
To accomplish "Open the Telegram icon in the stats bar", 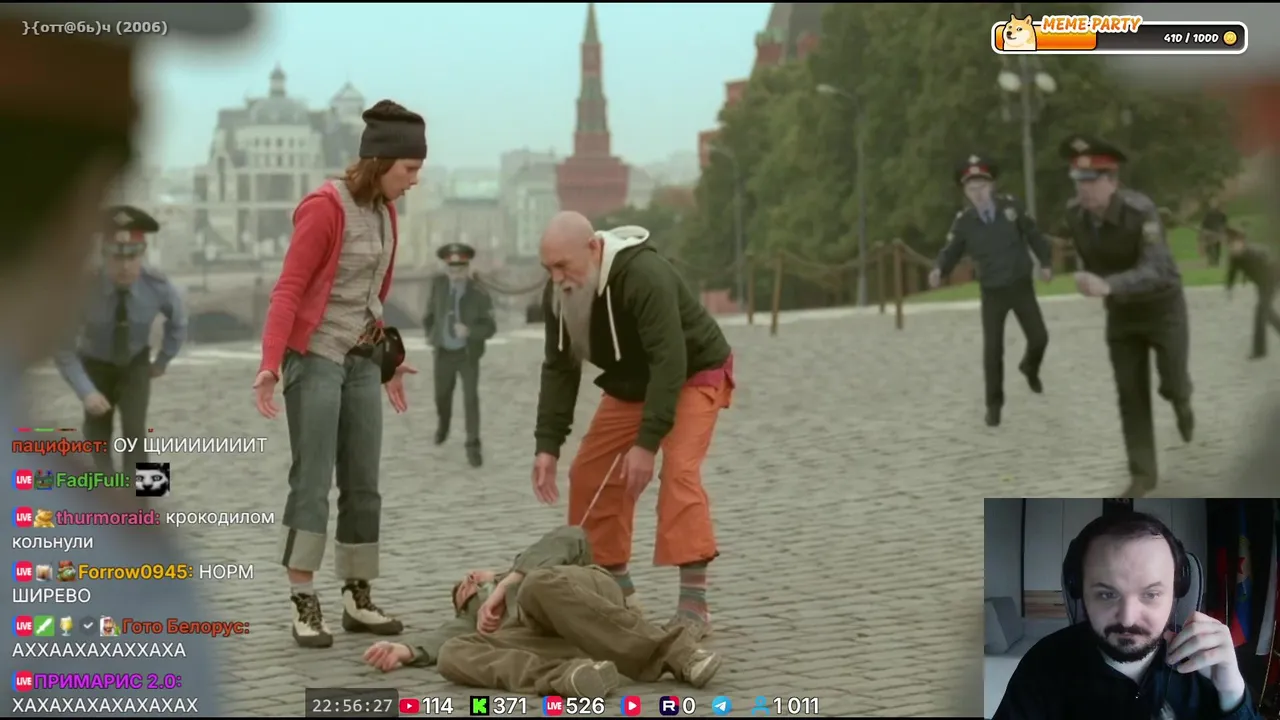I will pyautogui.click(x=722, y=706).
